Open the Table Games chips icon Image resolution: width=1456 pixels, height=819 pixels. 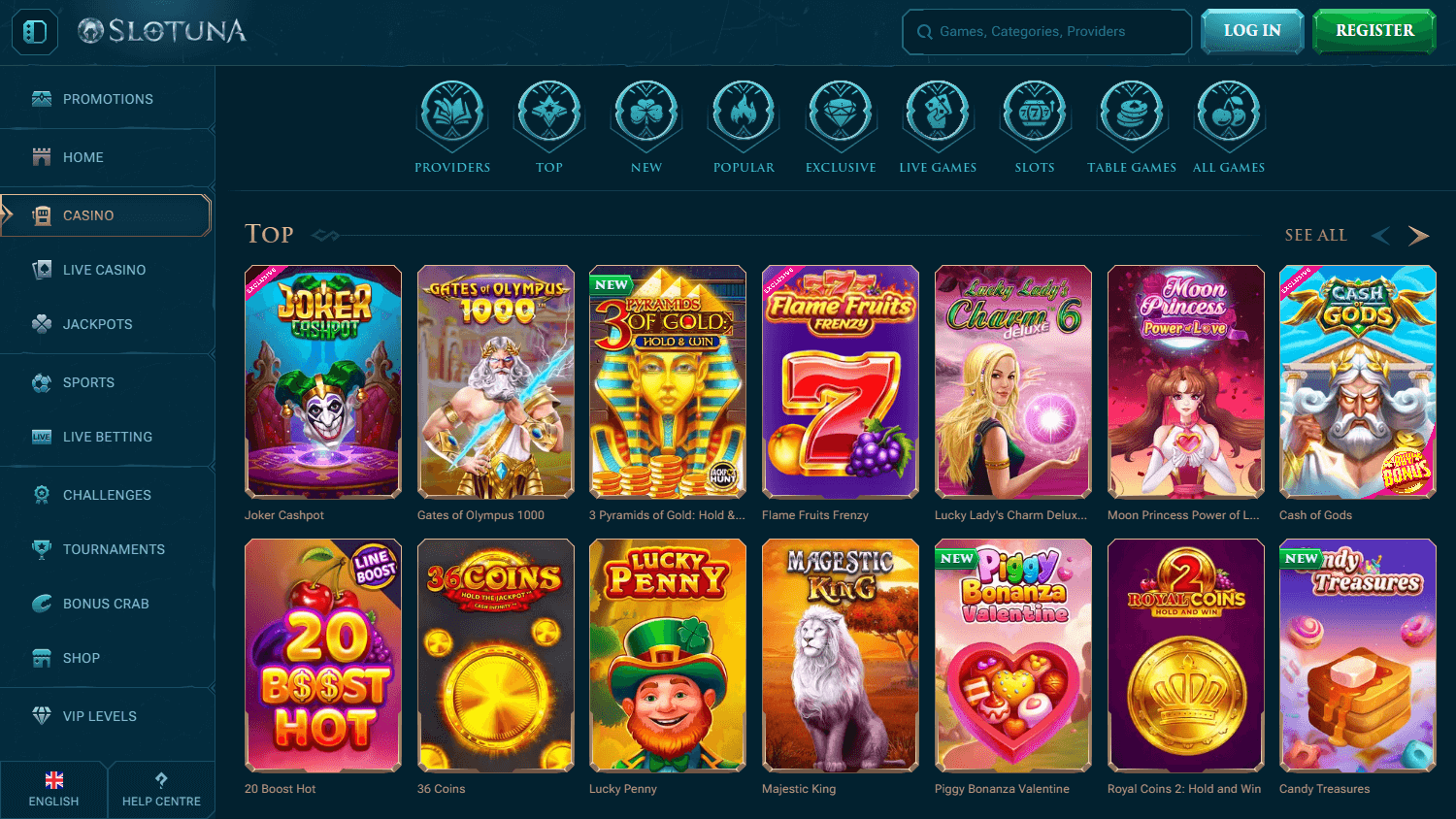[x=1132, y=115]
